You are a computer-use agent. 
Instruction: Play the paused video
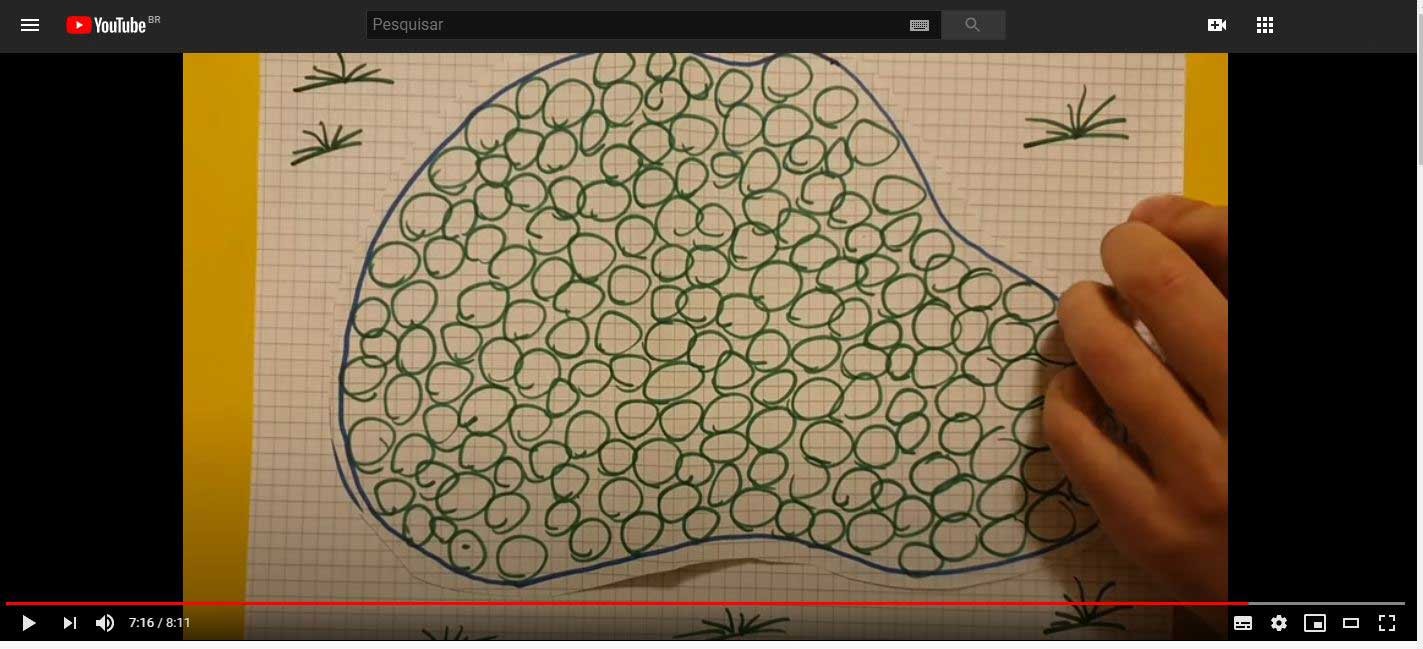[x=29, y=623]
